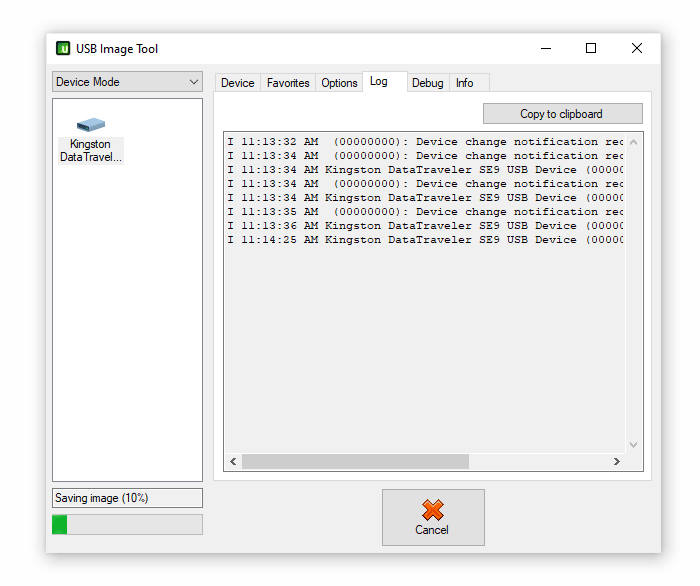Select the 11:13:35 AM log entry
The image size is (700, 586).
click(425, 212)
